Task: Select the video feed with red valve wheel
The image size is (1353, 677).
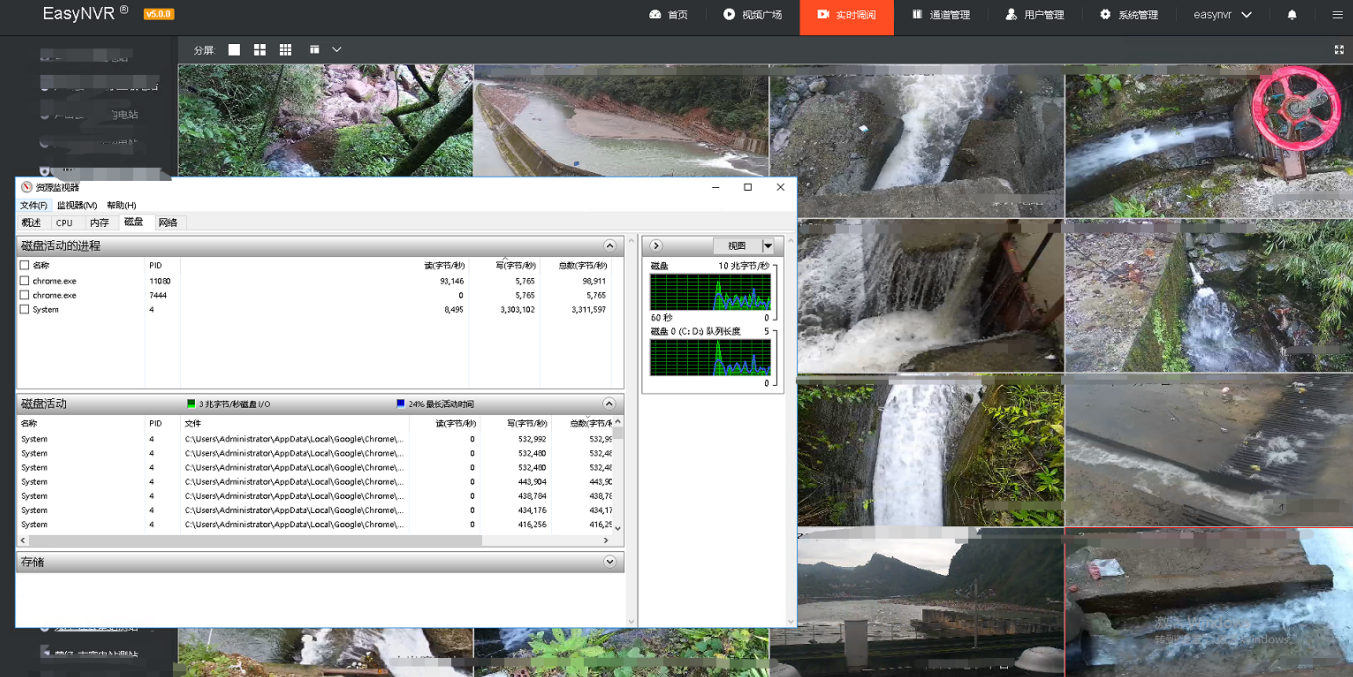Action: (1208, 140)
